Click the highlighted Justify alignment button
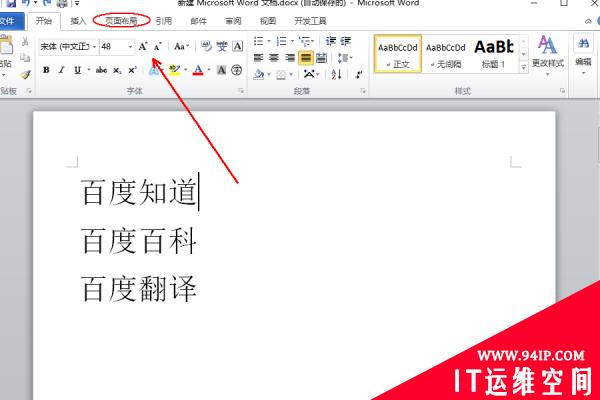The height and width of the screenshot is (400, 600). [306, 58]
